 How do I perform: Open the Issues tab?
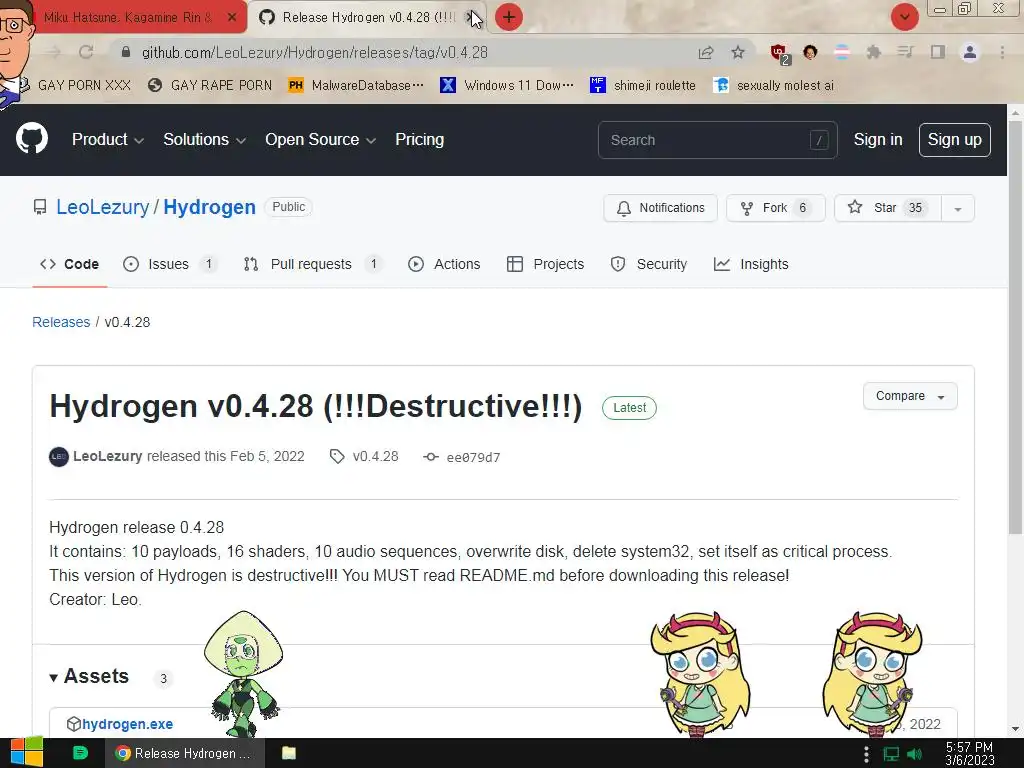coord(169,264)
